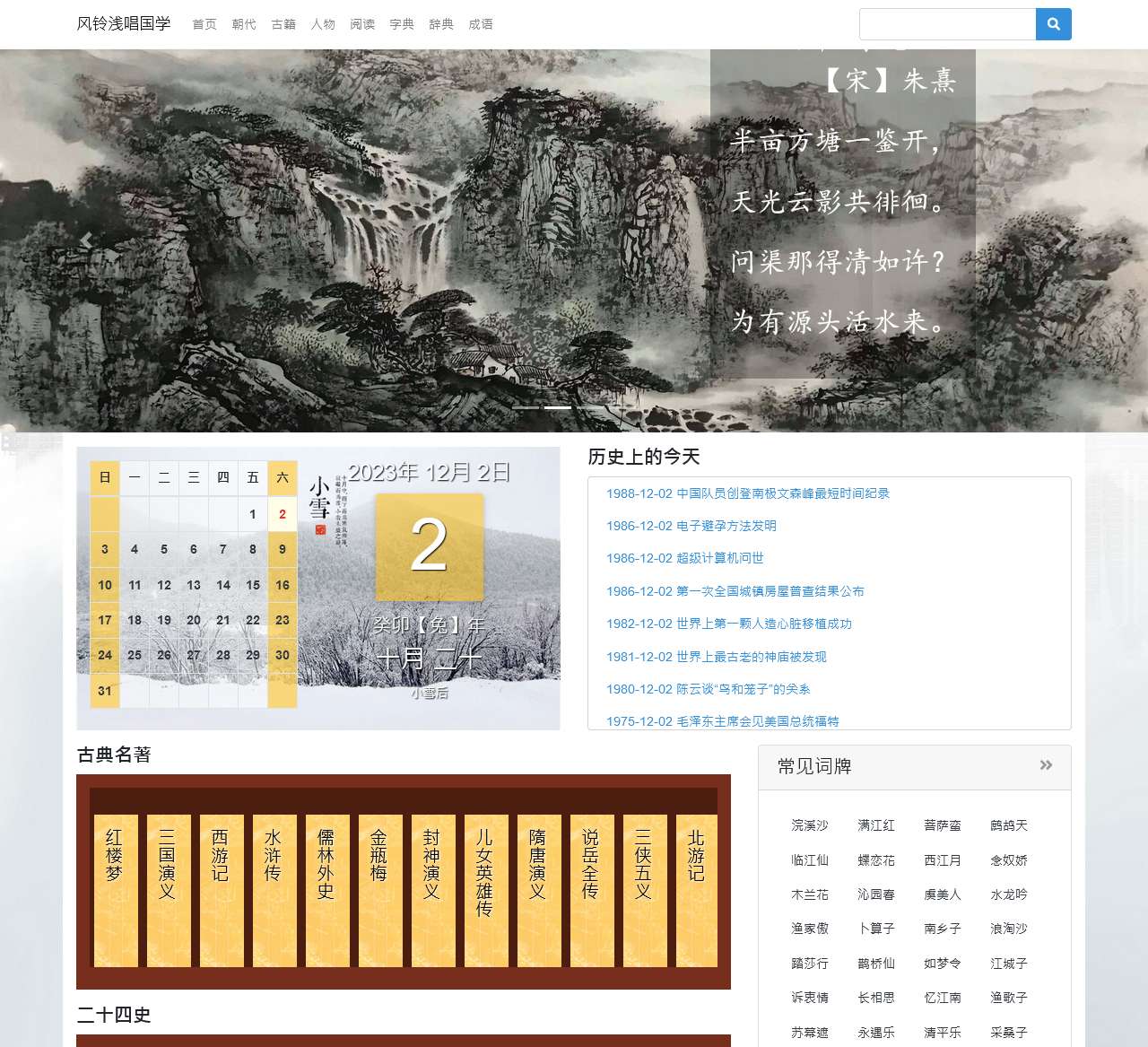
Task: Open the 蝶恋花 cipai link
Action: pyautogui.click(x=876, y=860)
